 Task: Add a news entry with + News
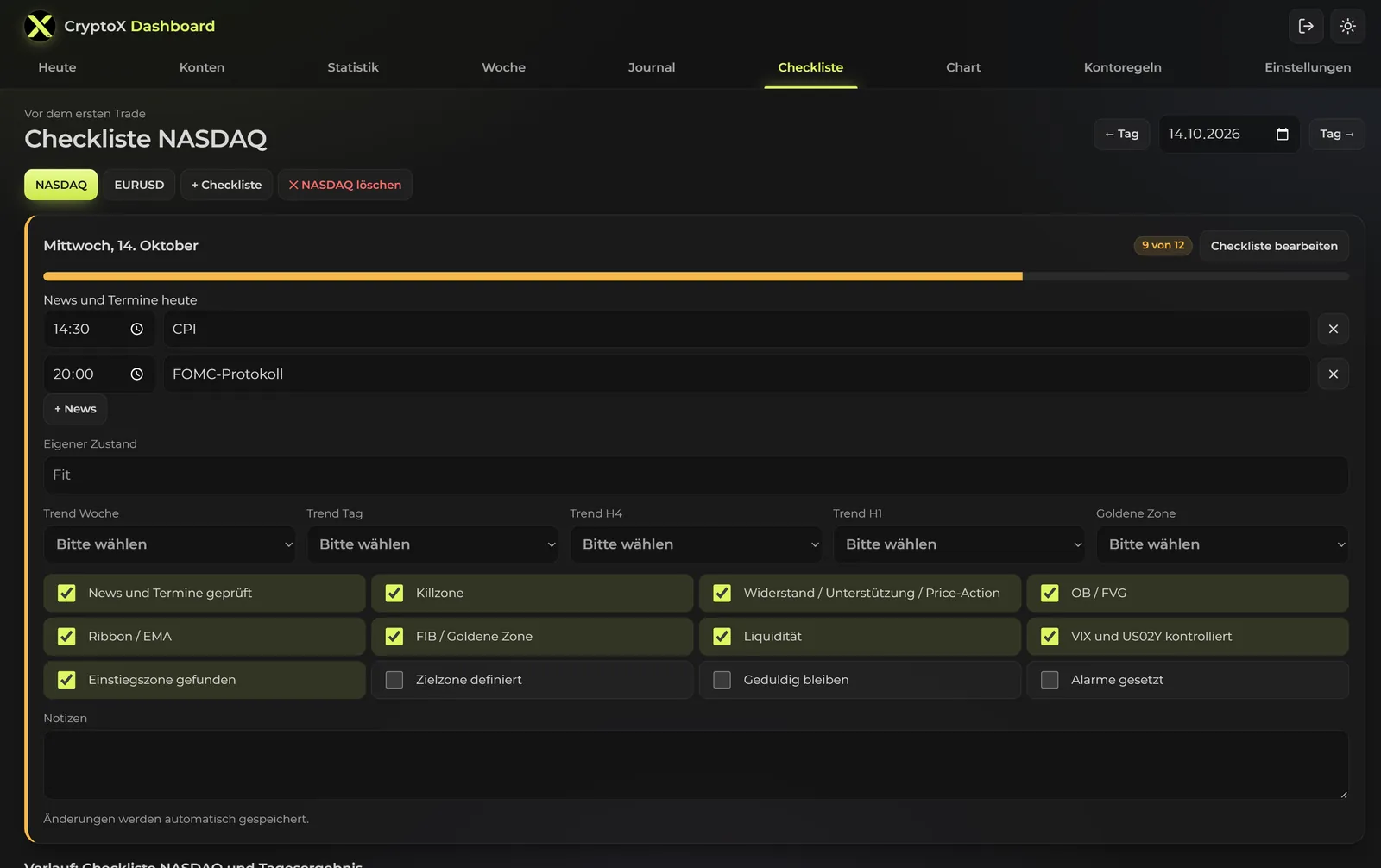pos(75,409)
